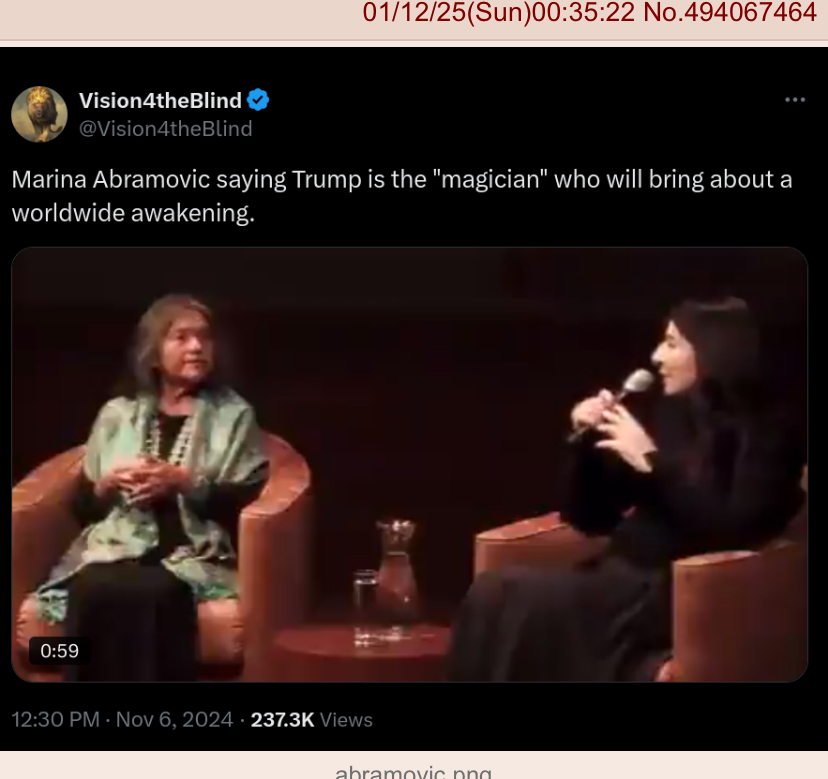The height and width of the screenshot is (779, 828).
Task: Click the blue verified checkmark badge
Action: point(258,100)
